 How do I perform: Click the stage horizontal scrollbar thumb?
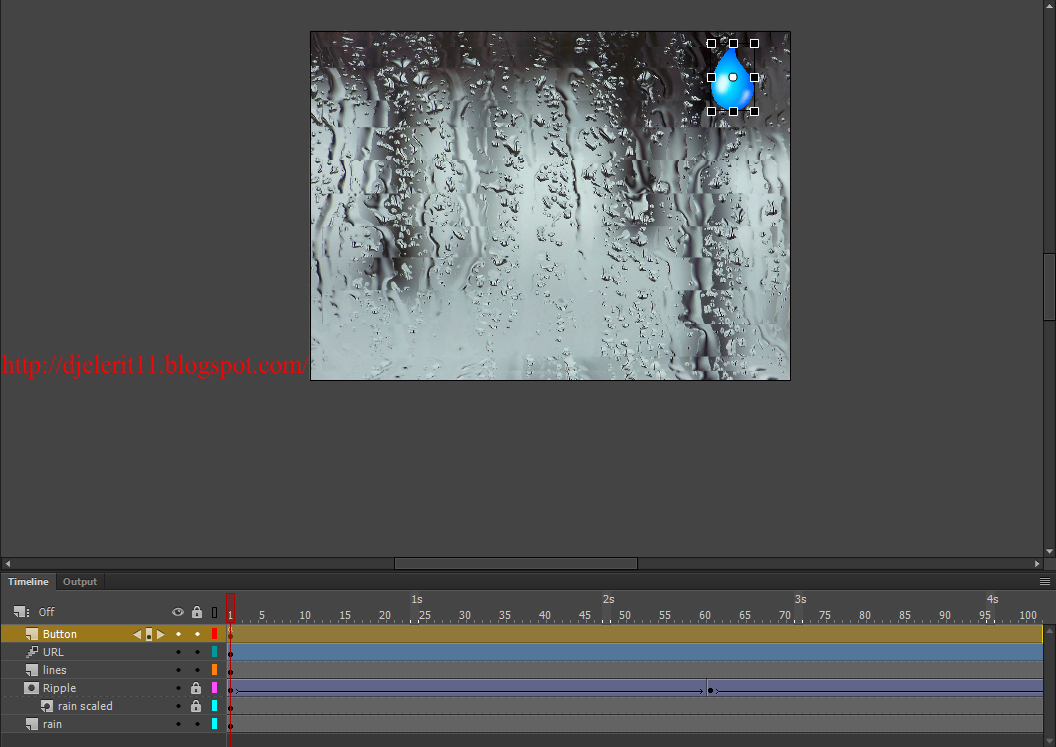[x=516, y=563]
